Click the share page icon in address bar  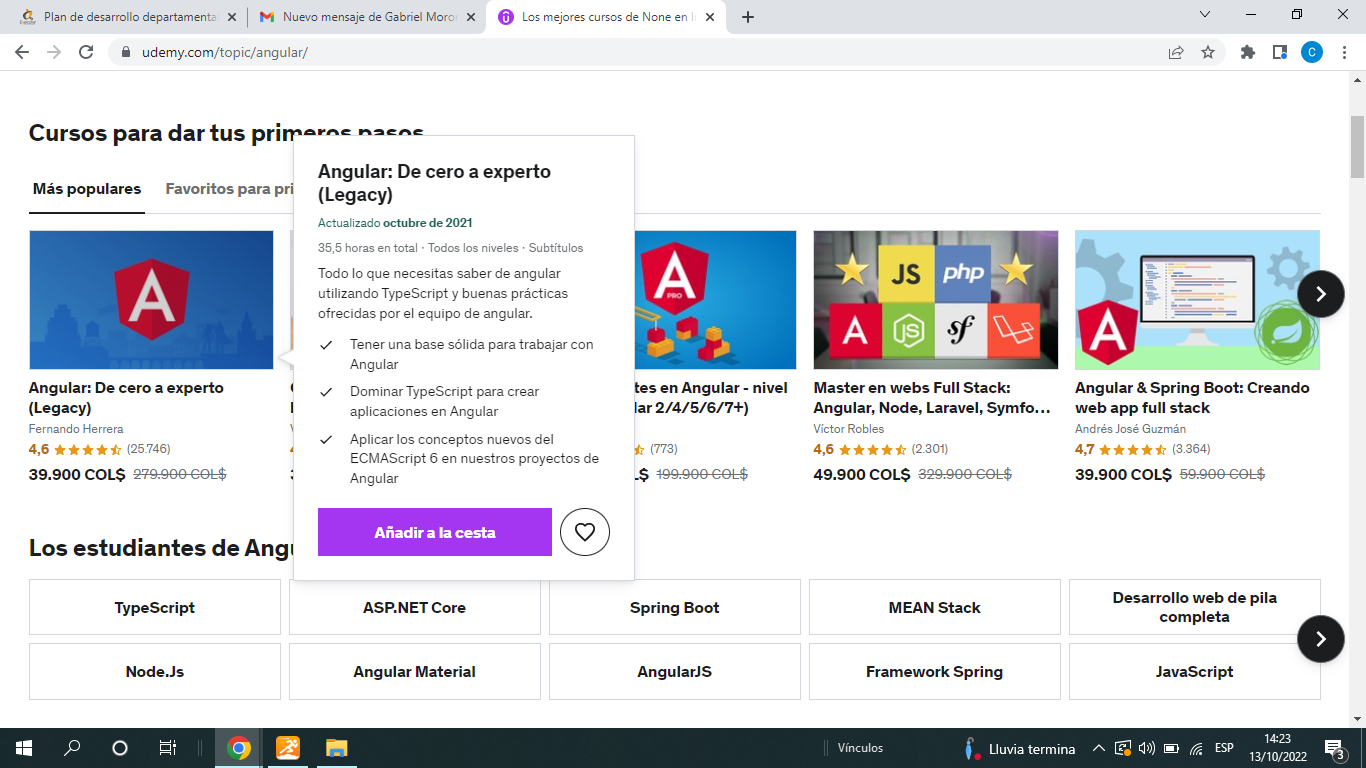point(1176,52)
